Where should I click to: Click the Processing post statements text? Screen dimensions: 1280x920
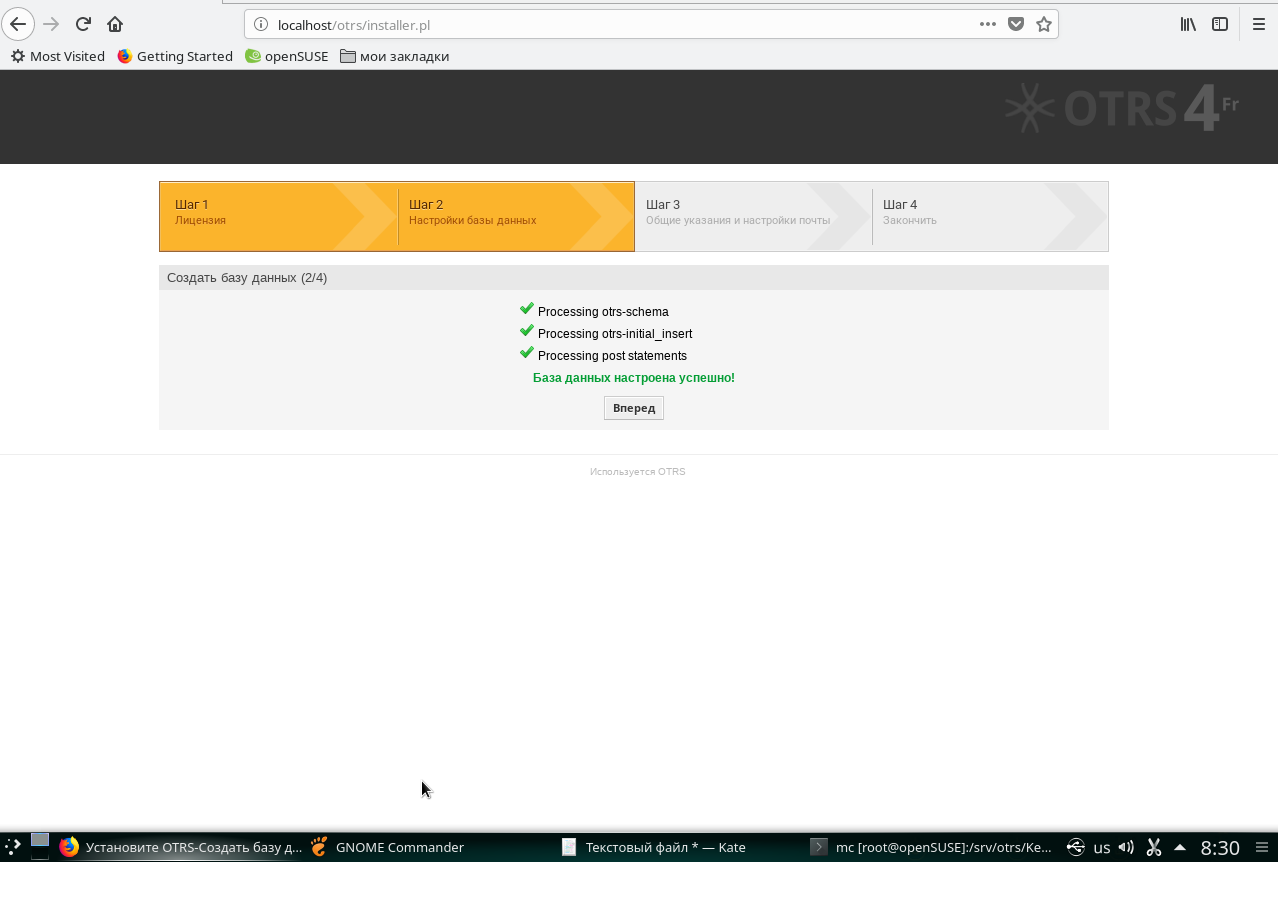tap(612, 356)
